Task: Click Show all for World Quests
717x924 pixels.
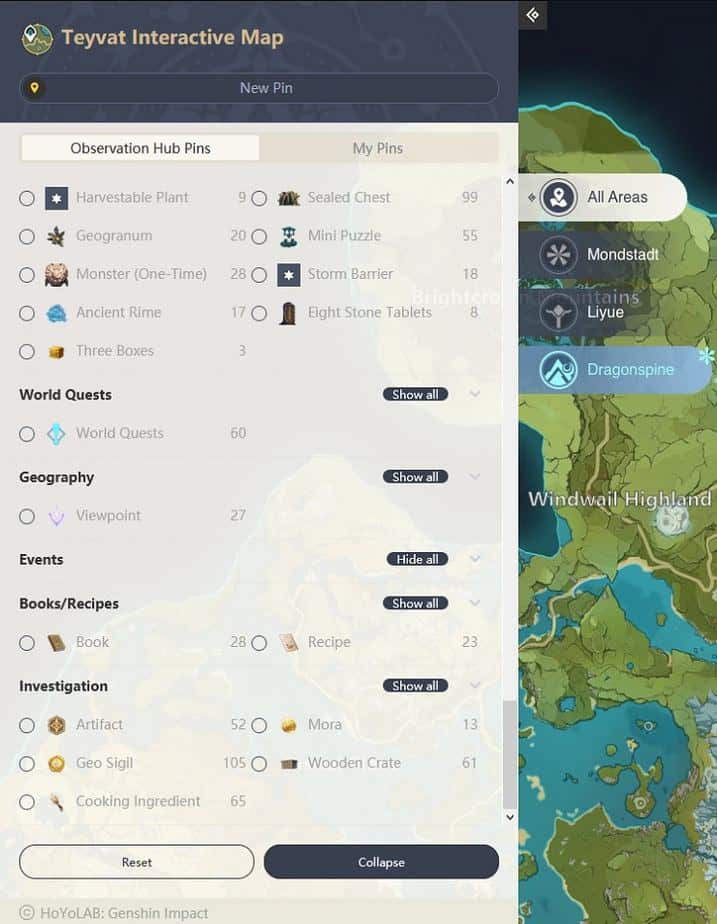Action: coord(415,394)
